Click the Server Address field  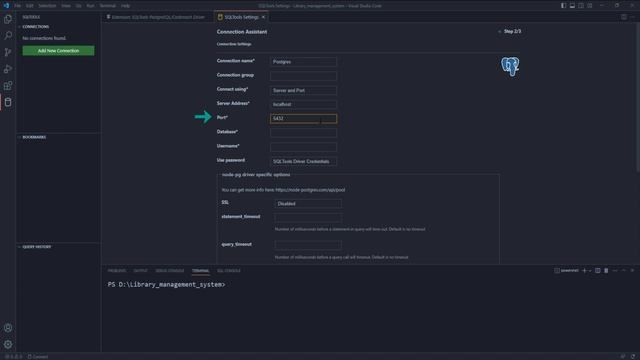click(x=303, y=104)
